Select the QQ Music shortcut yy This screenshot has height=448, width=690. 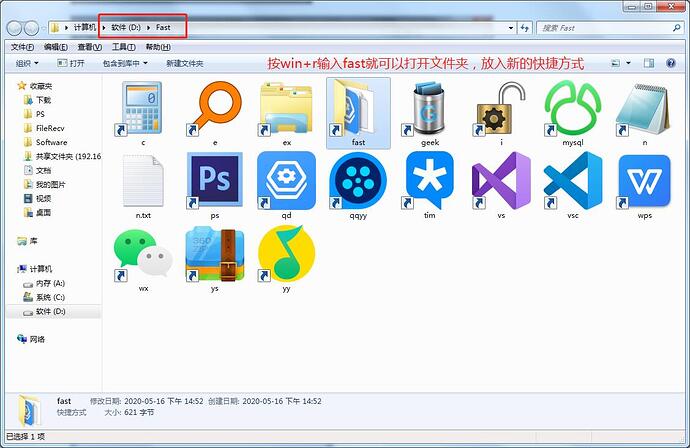tap(286, 258)
